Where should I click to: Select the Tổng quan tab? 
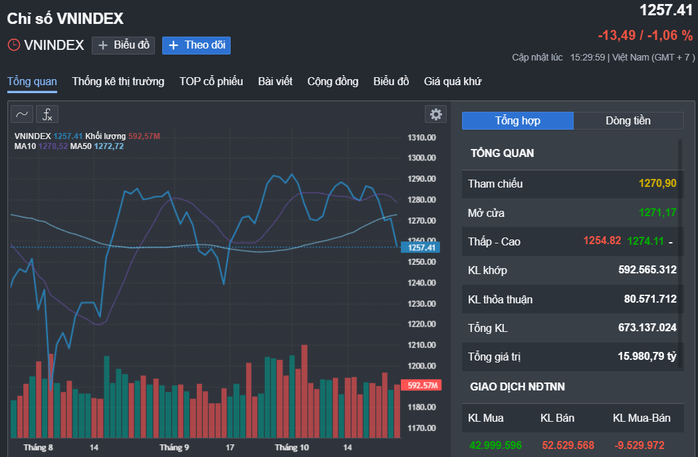coord(32,81)
